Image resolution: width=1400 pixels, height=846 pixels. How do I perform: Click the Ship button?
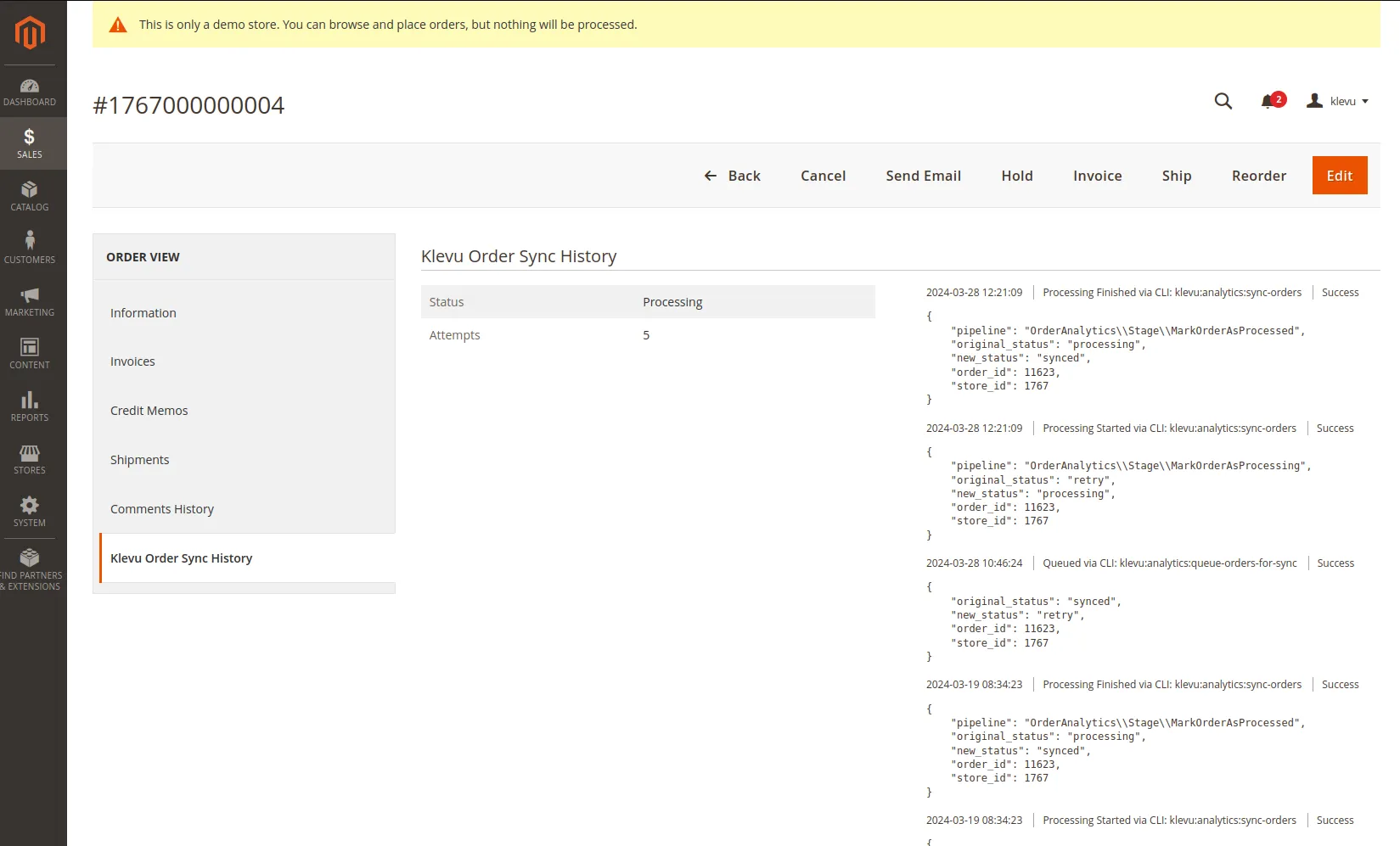pos(1177,176)
